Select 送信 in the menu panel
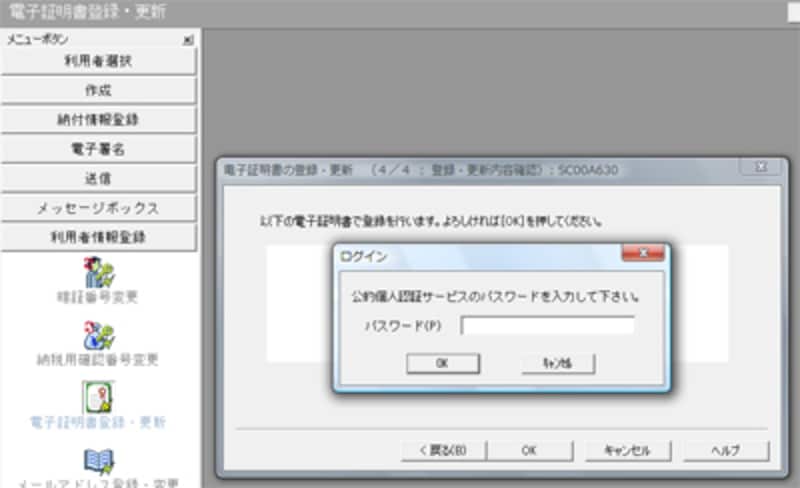Screen dimensions: 800x488 tap(98, 179)
